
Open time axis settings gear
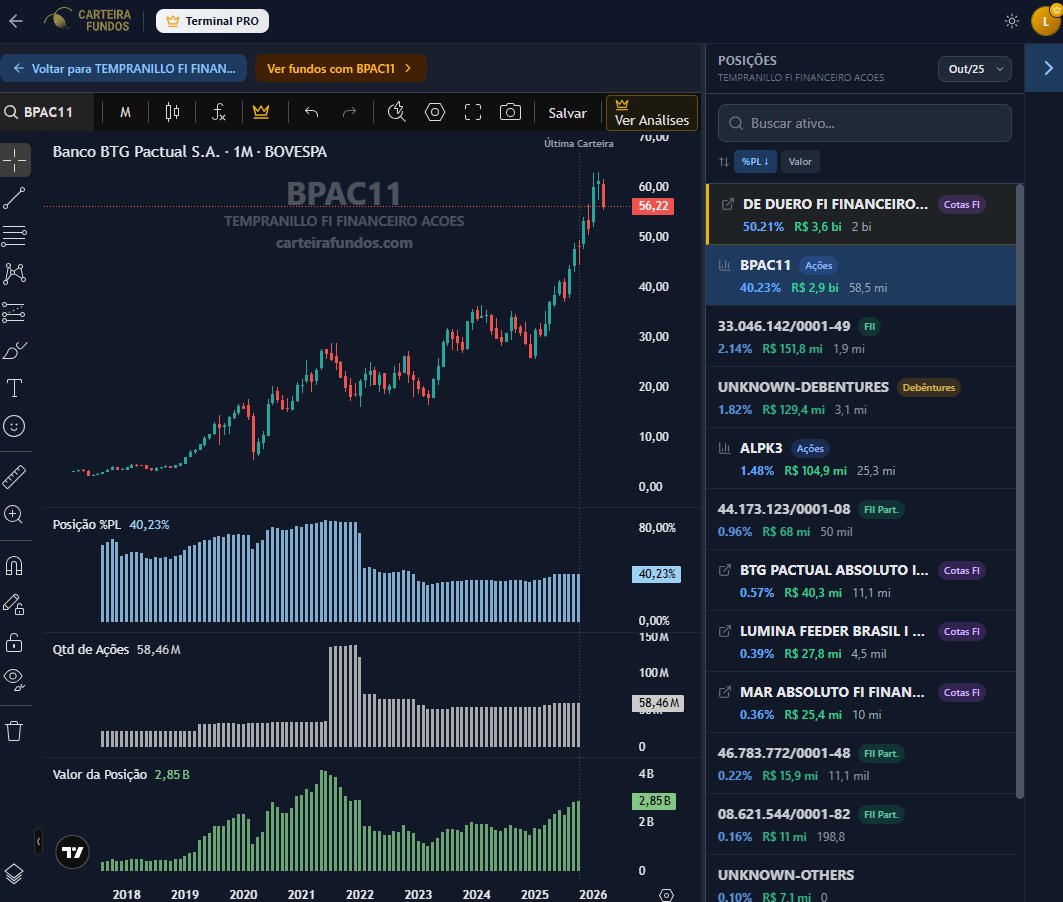(666, 895)
